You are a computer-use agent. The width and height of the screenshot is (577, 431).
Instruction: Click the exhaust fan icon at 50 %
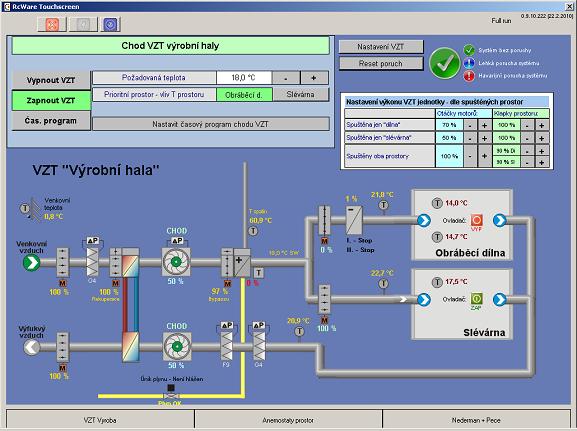(x=177, y=346)
